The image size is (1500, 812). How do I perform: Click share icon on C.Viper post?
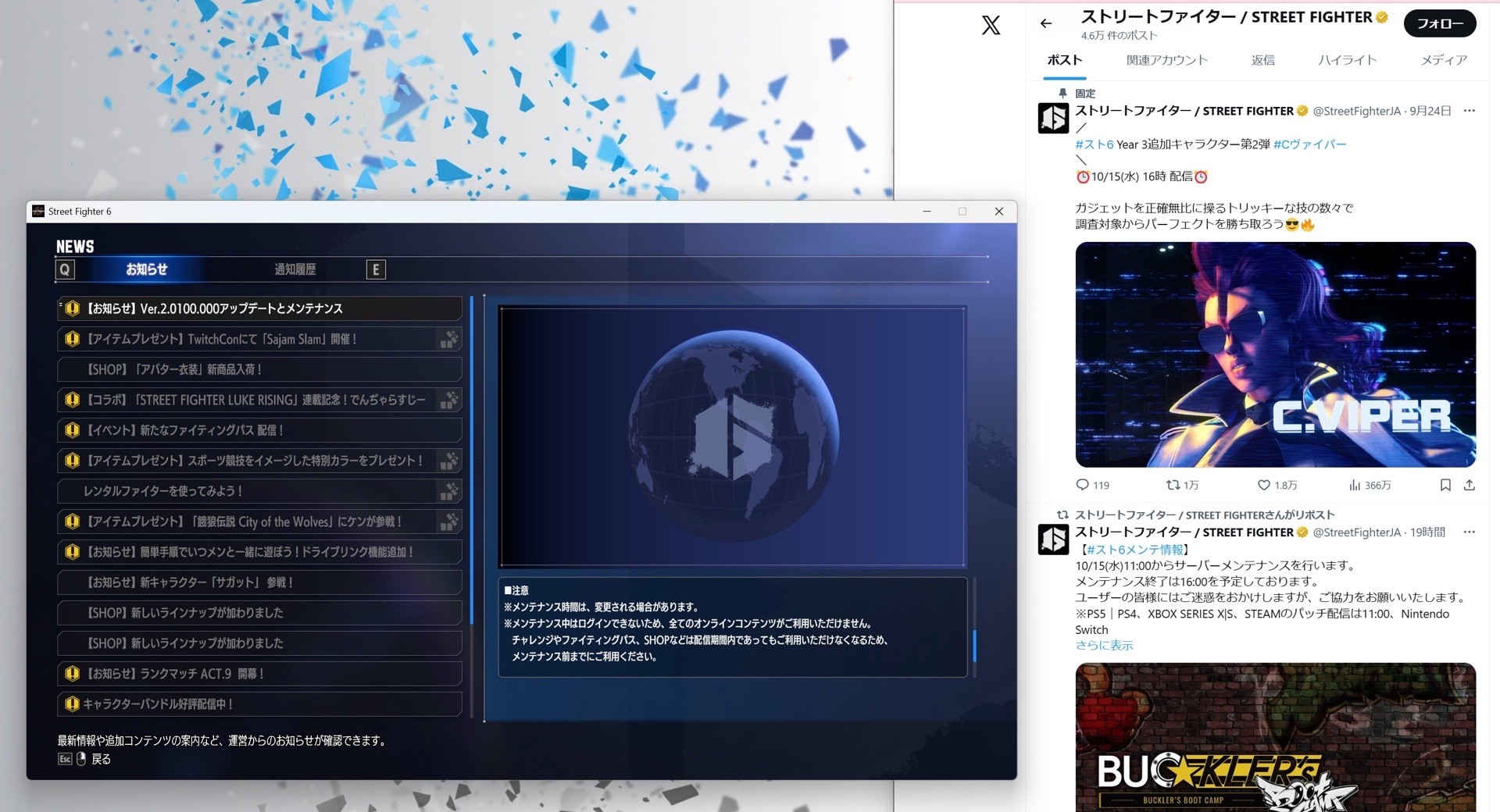(x=1469, y=485)
